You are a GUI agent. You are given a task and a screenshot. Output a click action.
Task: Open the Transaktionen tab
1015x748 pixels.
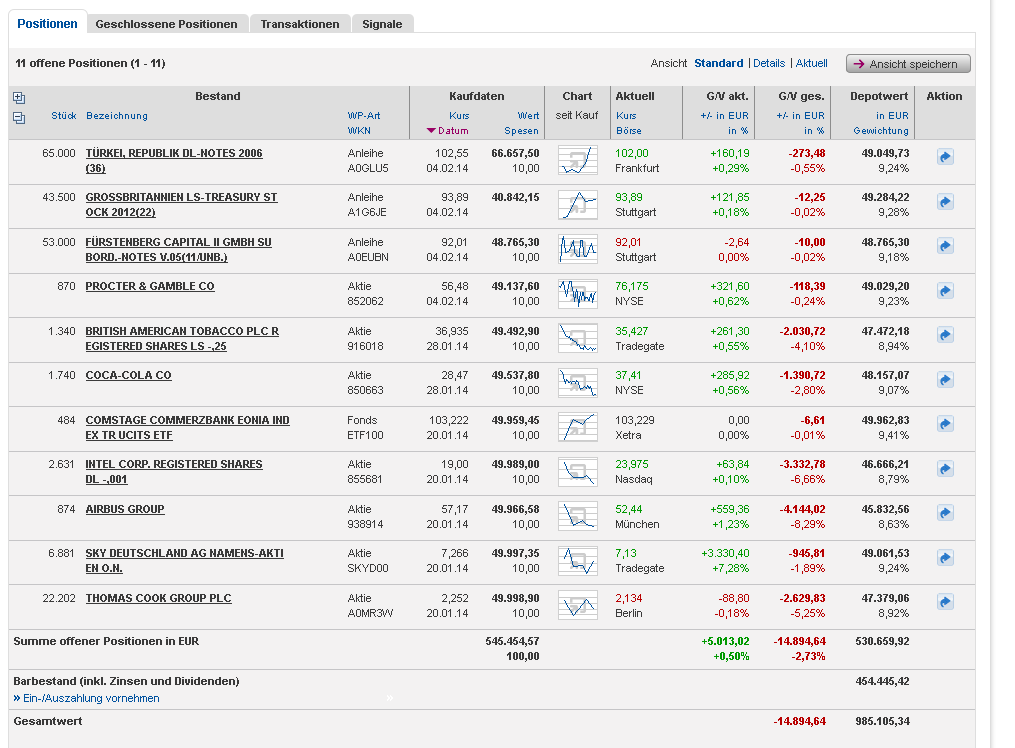[300, 24]
